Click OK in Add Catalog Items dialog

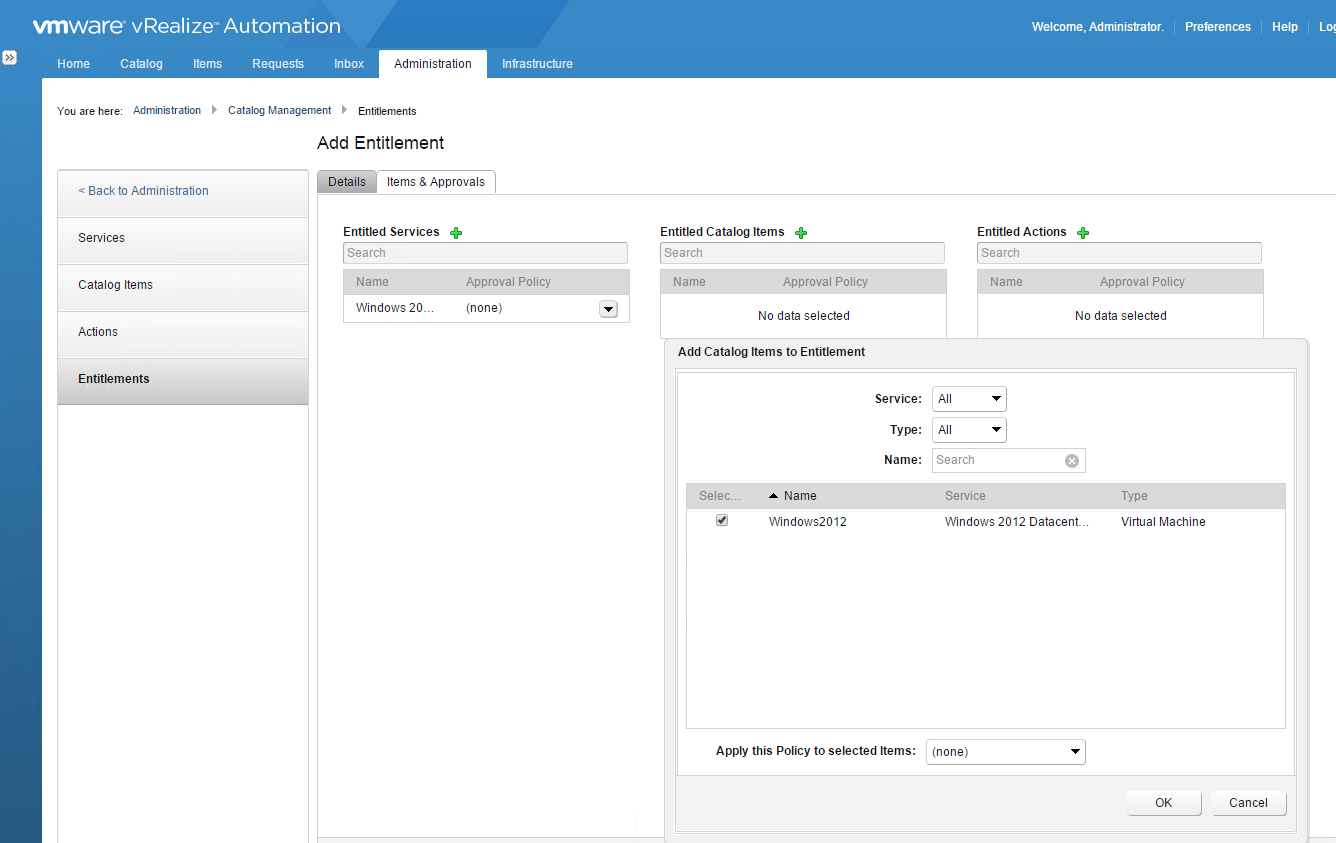tap(1164, 803)
